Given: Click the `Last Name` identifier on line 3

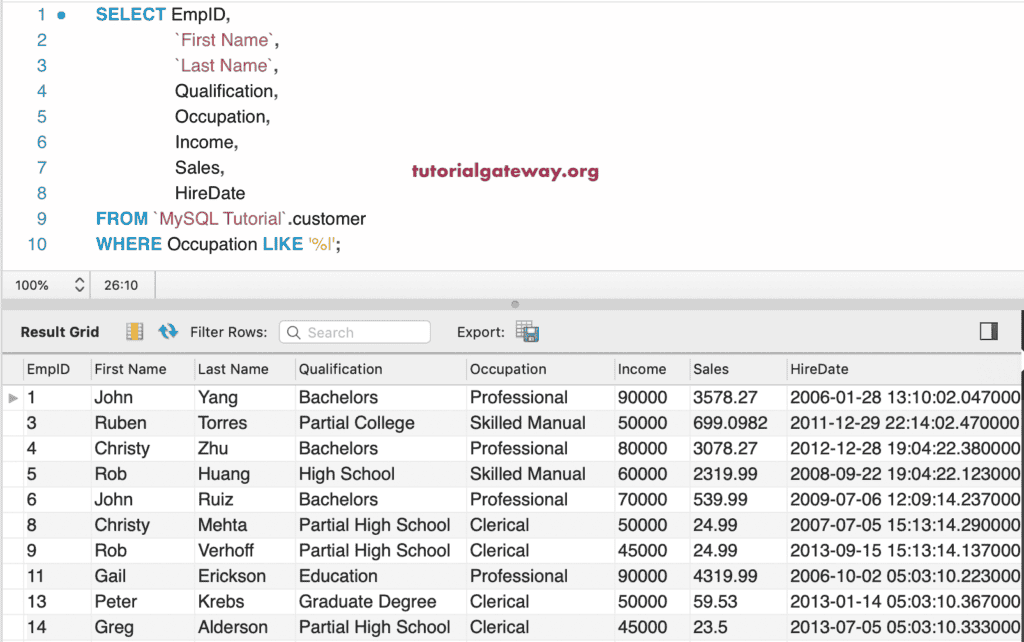Looking at the screenshot, I should 226,65.
